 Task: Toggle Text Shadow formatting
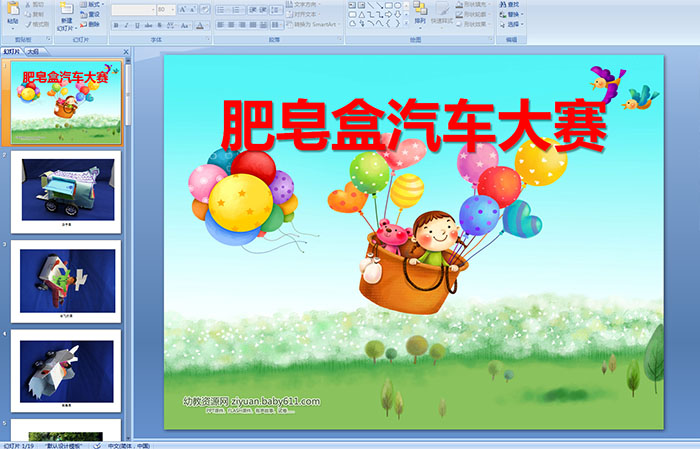click(159, 25)
